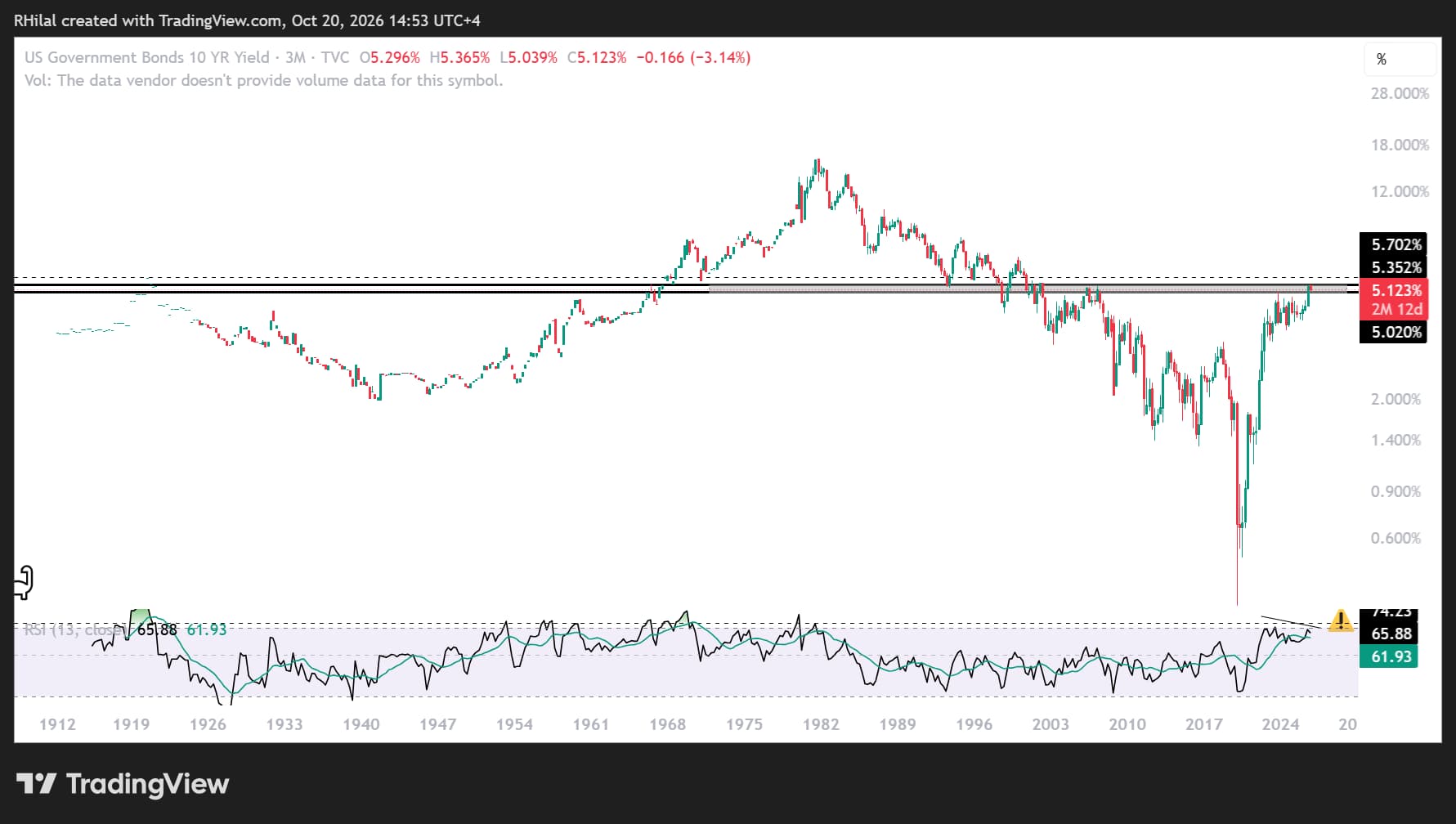Click the 1996 label on the time axis

coord(974,724)
